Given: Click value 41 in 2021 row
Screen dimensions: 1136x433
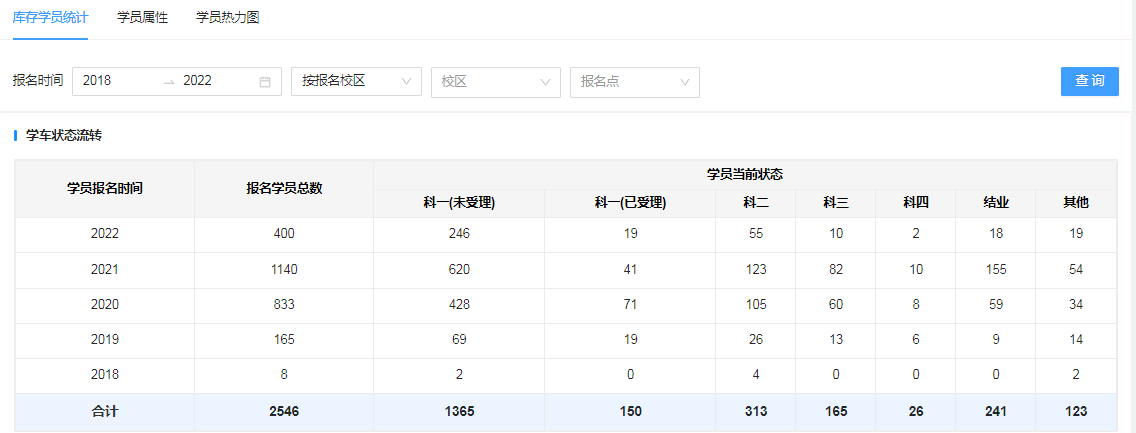Looking at the screenshot, I should (630, 269).
